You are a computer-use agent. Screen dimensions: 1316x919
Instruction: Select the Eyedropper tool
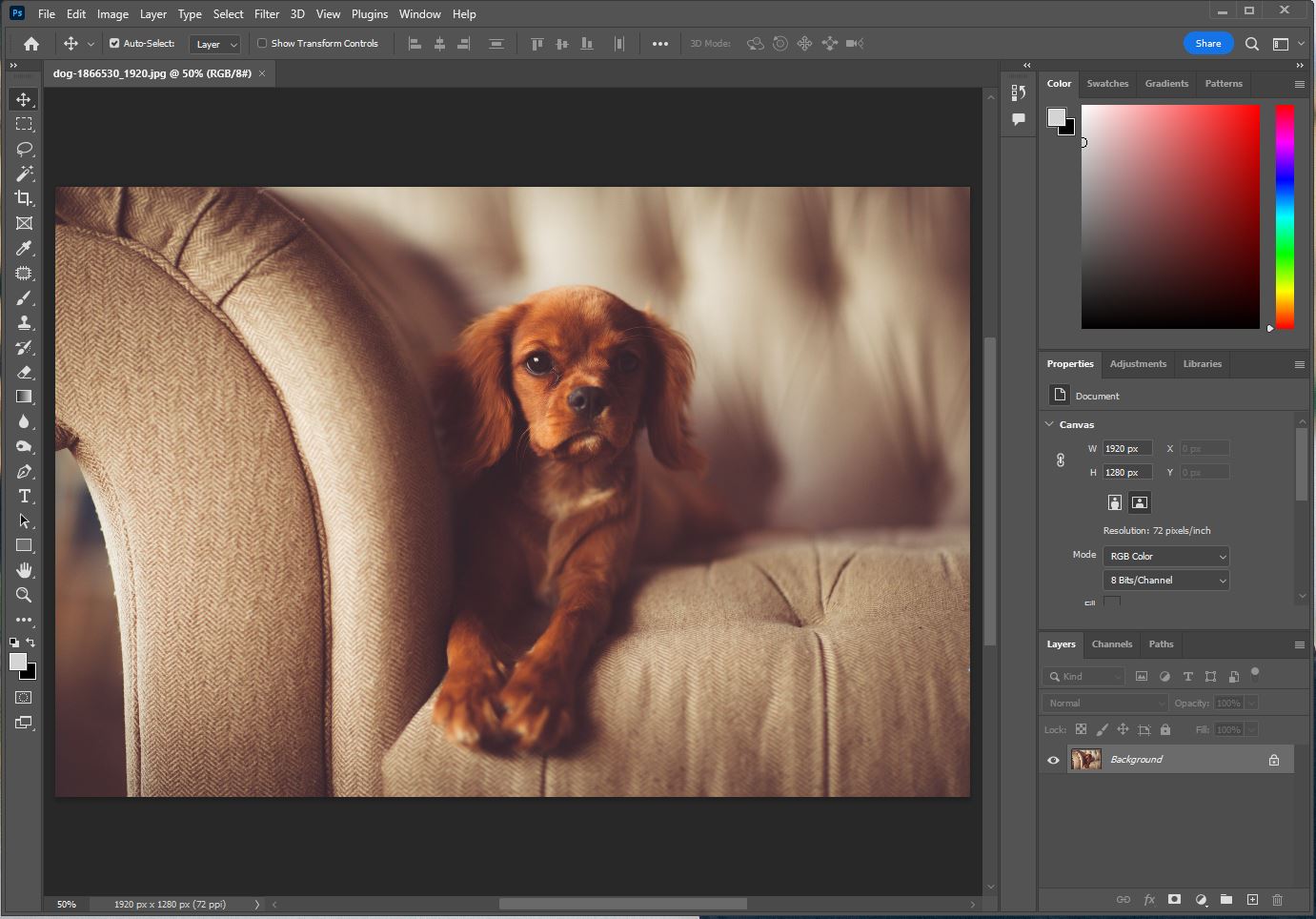click(x=24, y=248)
